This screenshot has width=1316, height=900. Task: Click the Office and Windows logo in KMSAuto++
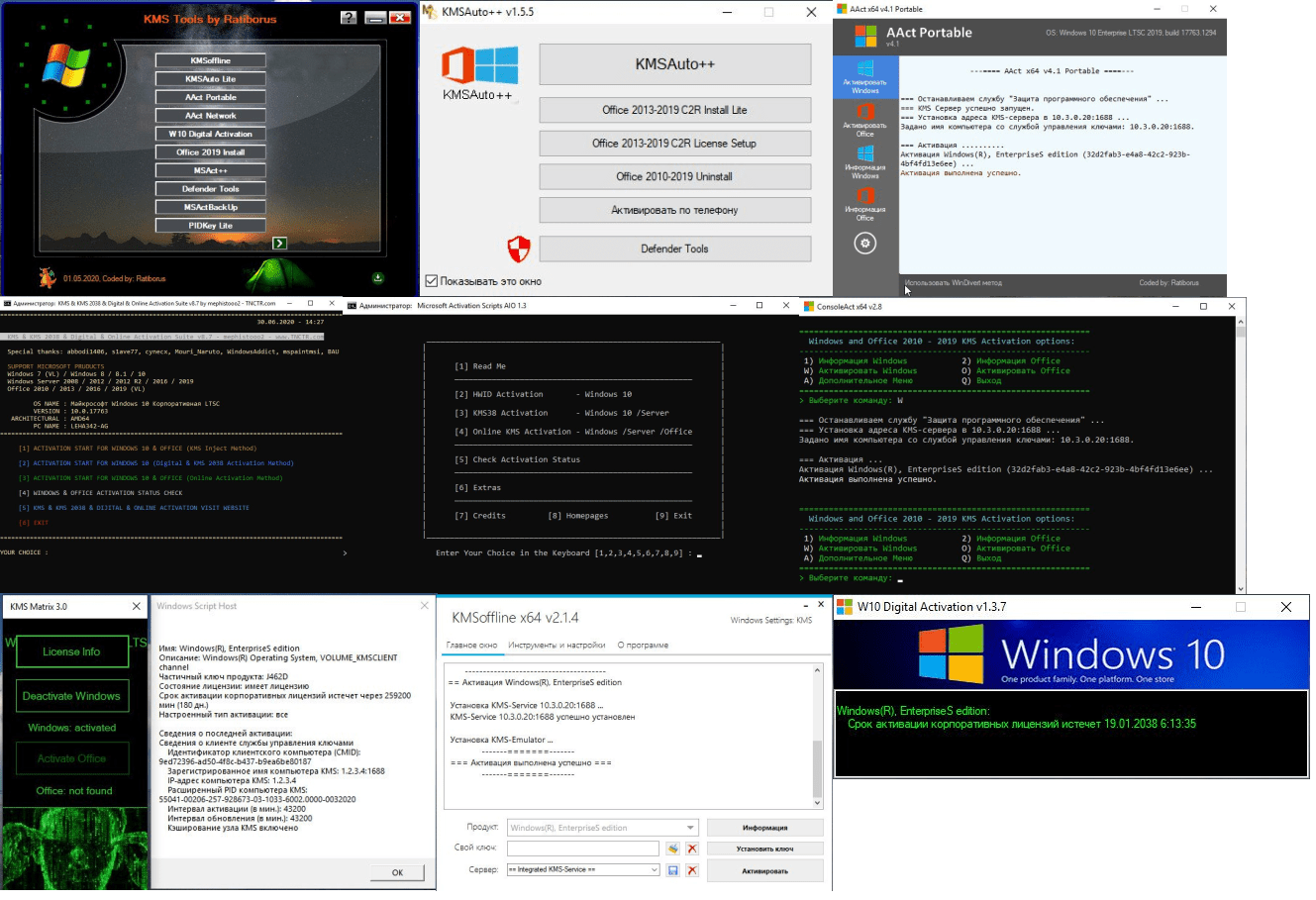click(x=479, y=65)
